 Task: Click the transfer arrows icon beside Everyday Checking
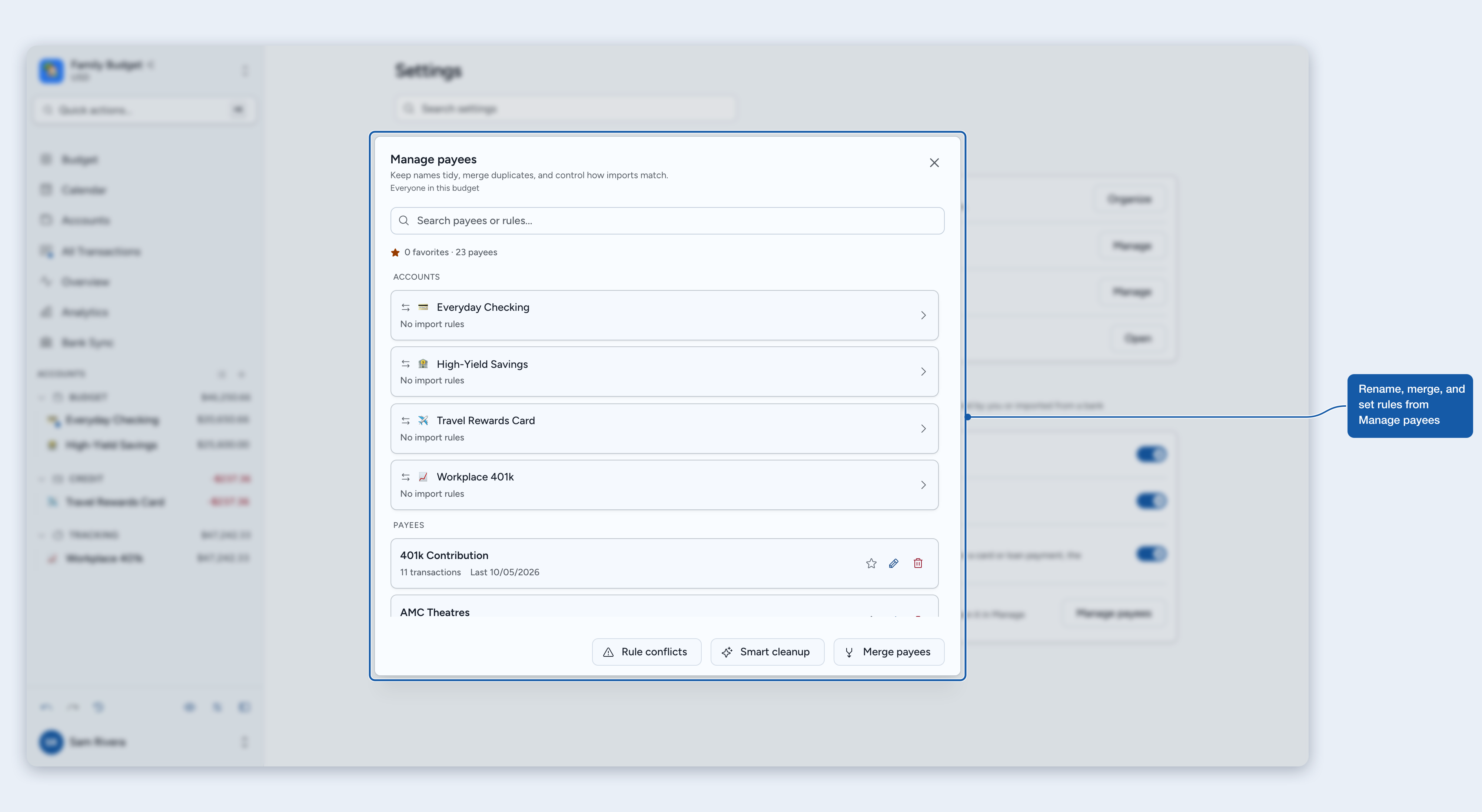pos(406,307)
